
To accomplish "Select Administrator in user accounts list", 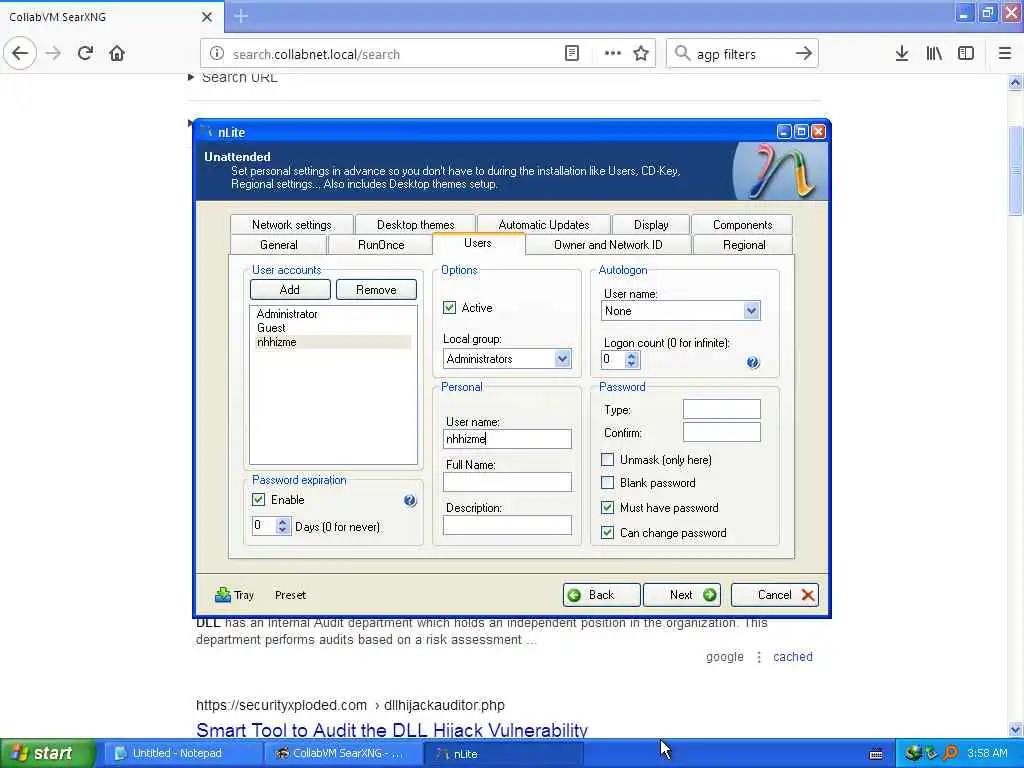I will 287,314.
